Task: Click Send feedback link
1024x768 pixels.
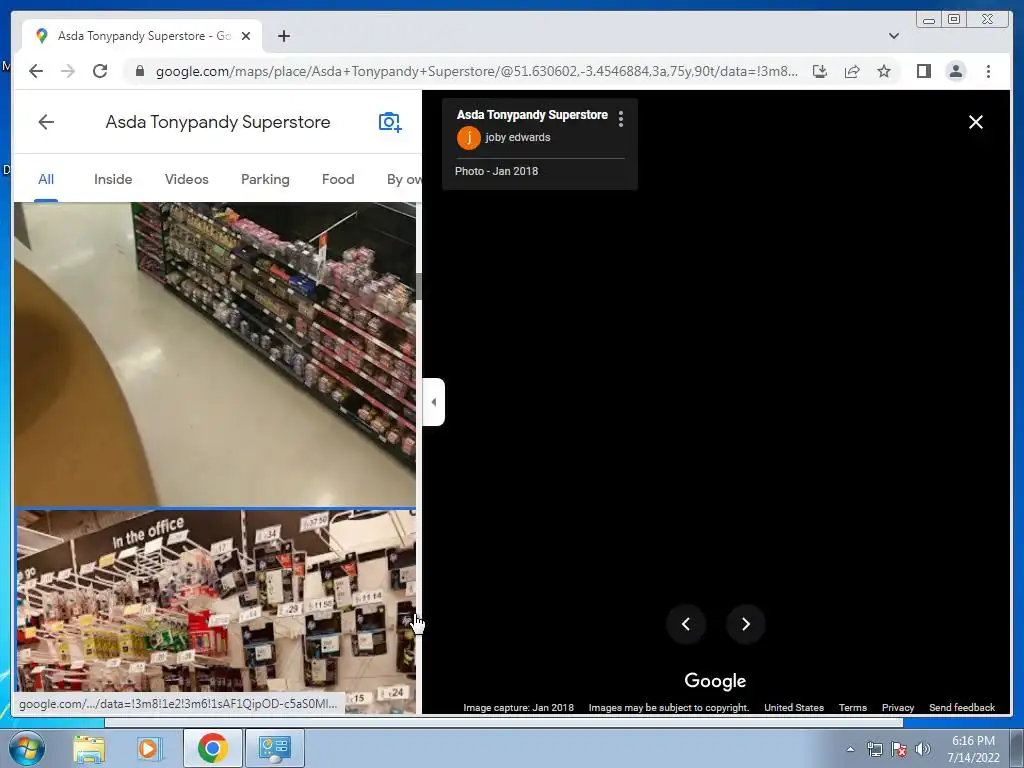Action: pyautogui.click(x=961, y=707)
